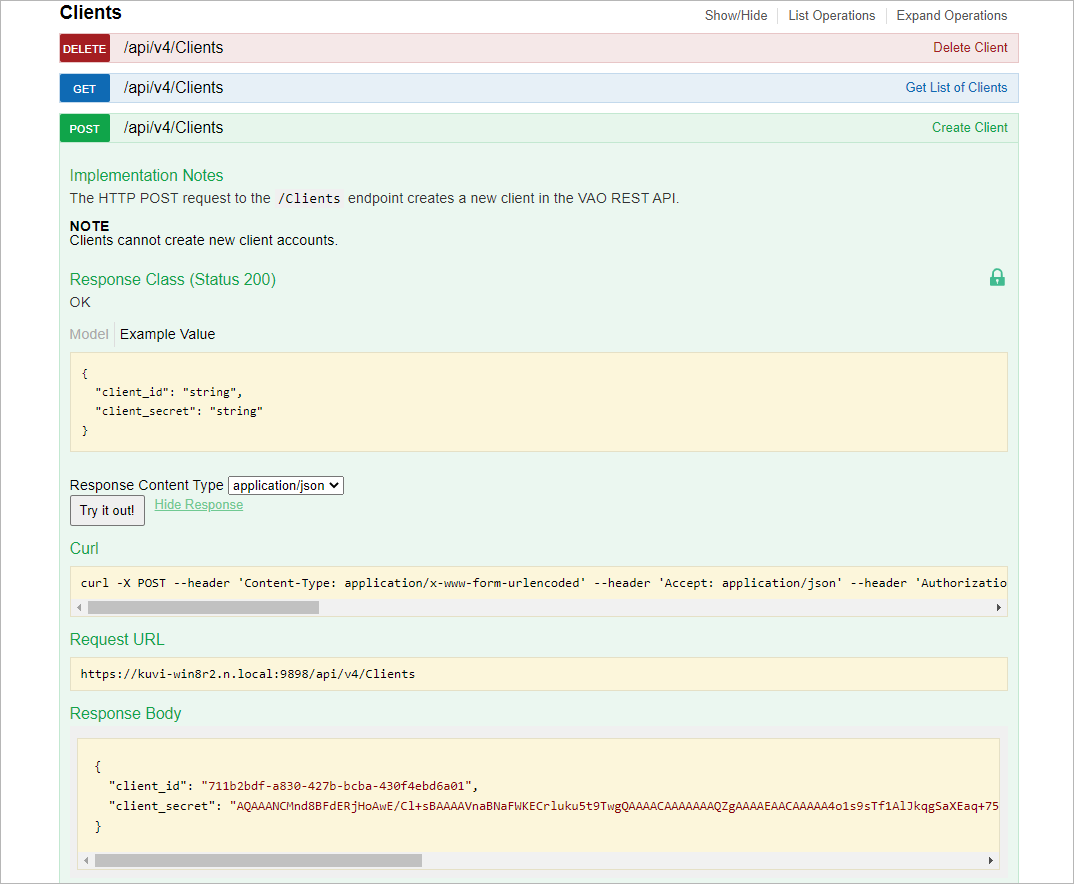
Task: Click the Request URL heading
Action: (117, 640)
